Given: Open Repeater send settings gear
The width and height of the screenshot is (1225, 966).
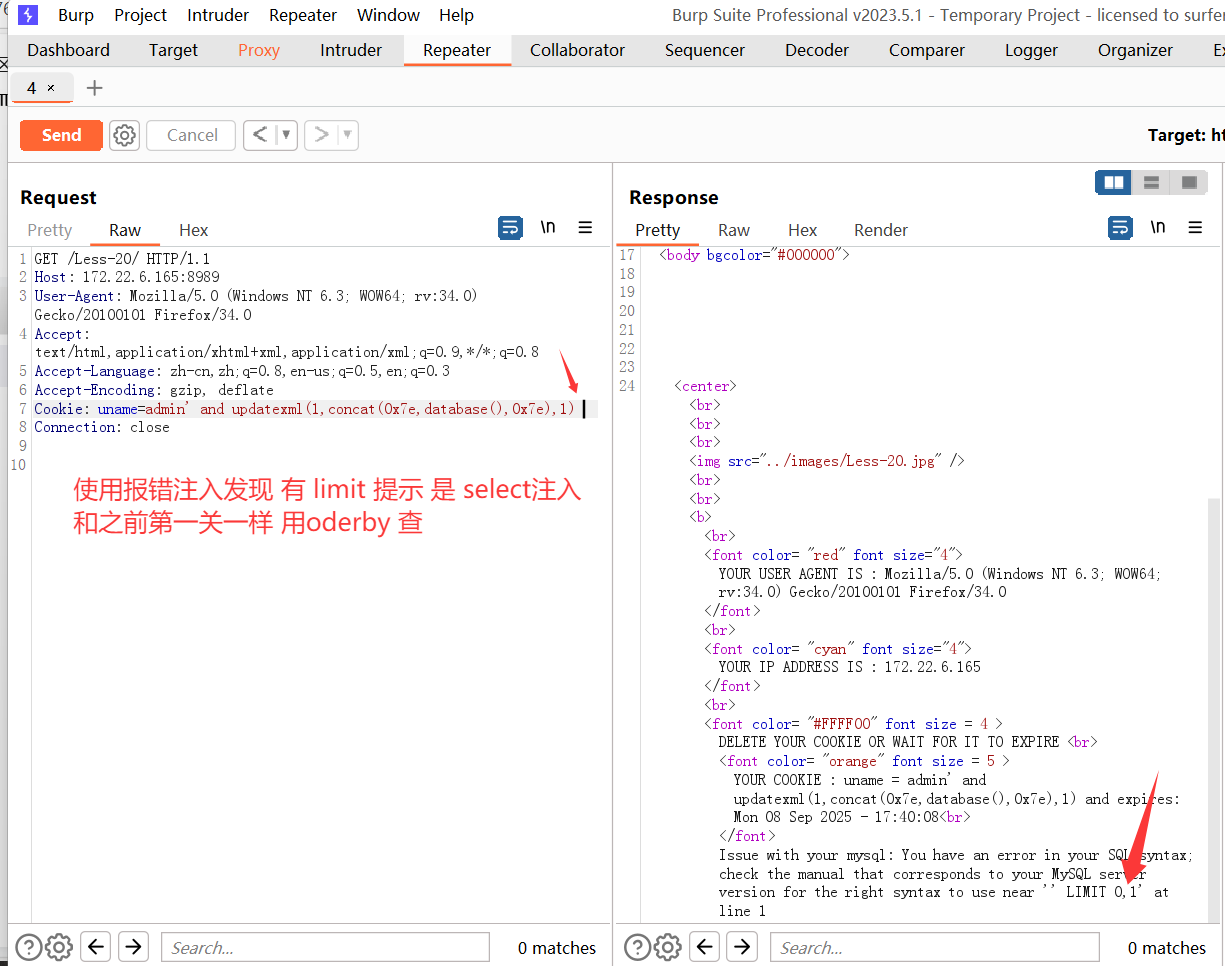Looking at the screenshot, I should 124,135.
